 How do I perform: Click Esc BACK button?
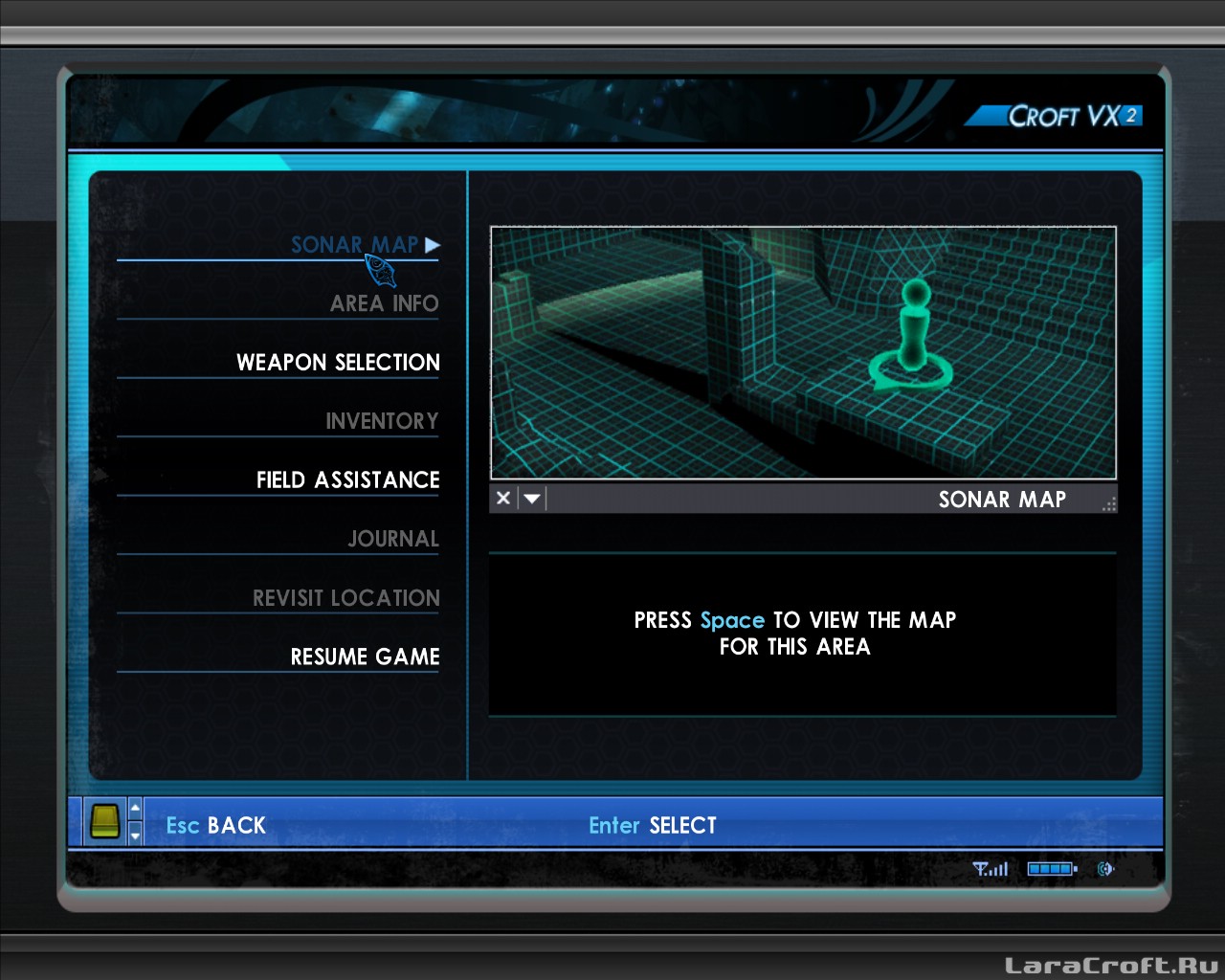[216, 825]
